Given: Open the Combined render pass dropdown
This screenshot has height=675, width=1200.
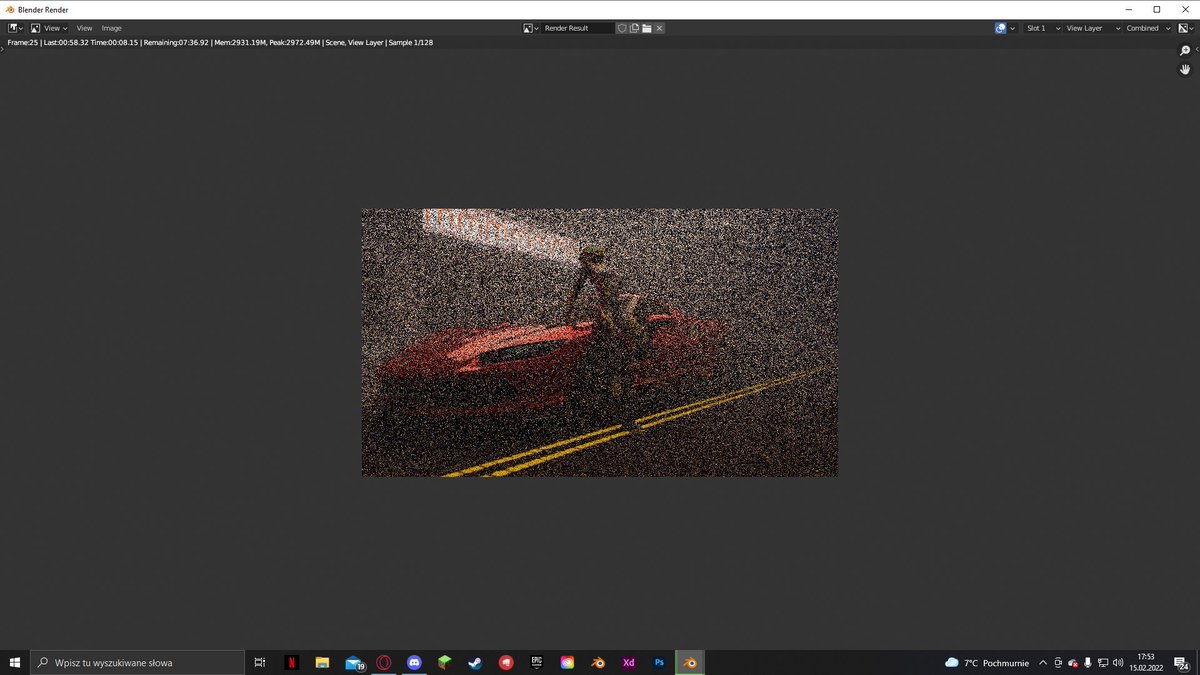Looking at the screenshot, I should point(1148,28).
